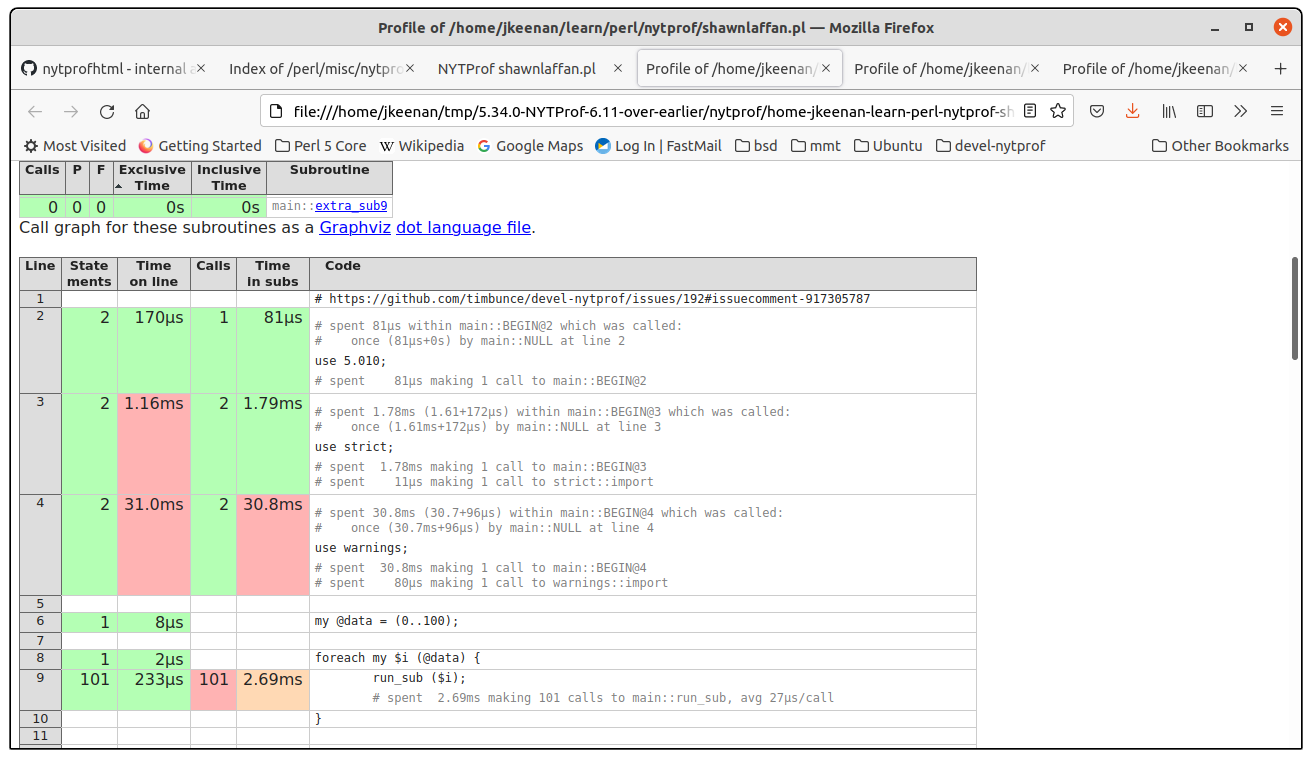Expand the Perl 5 Core bookmarks folder
The width and height of the screenshot is (1312, 759).
coord(320,146)
